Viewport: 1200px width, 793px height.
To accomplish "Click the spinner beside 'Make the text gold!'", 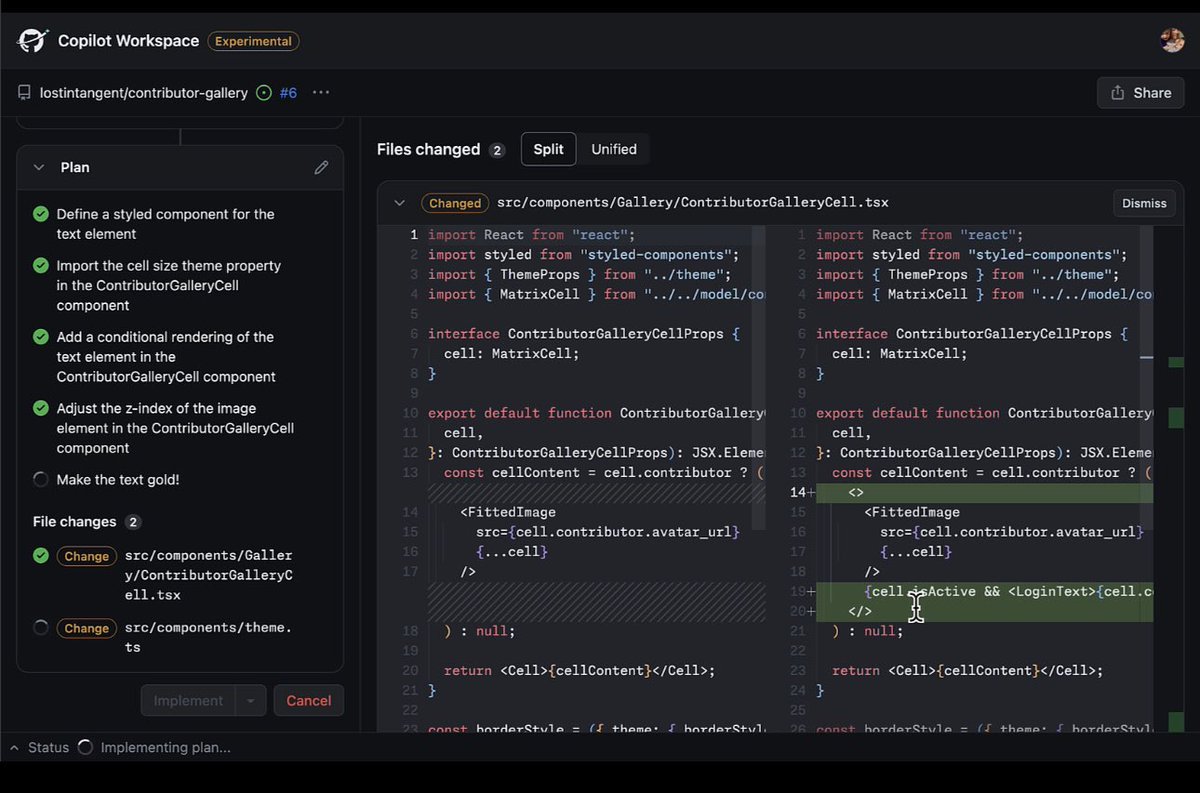I will click(x=41, y=480).
